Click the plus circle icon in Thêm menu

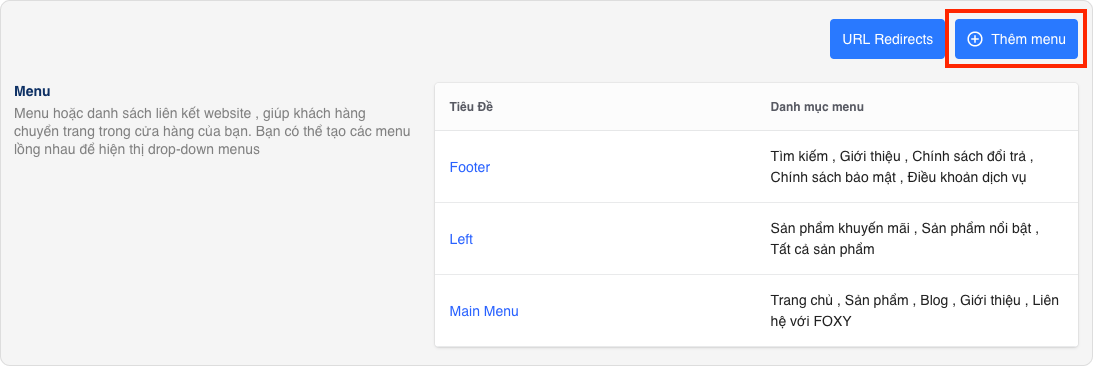976,39
